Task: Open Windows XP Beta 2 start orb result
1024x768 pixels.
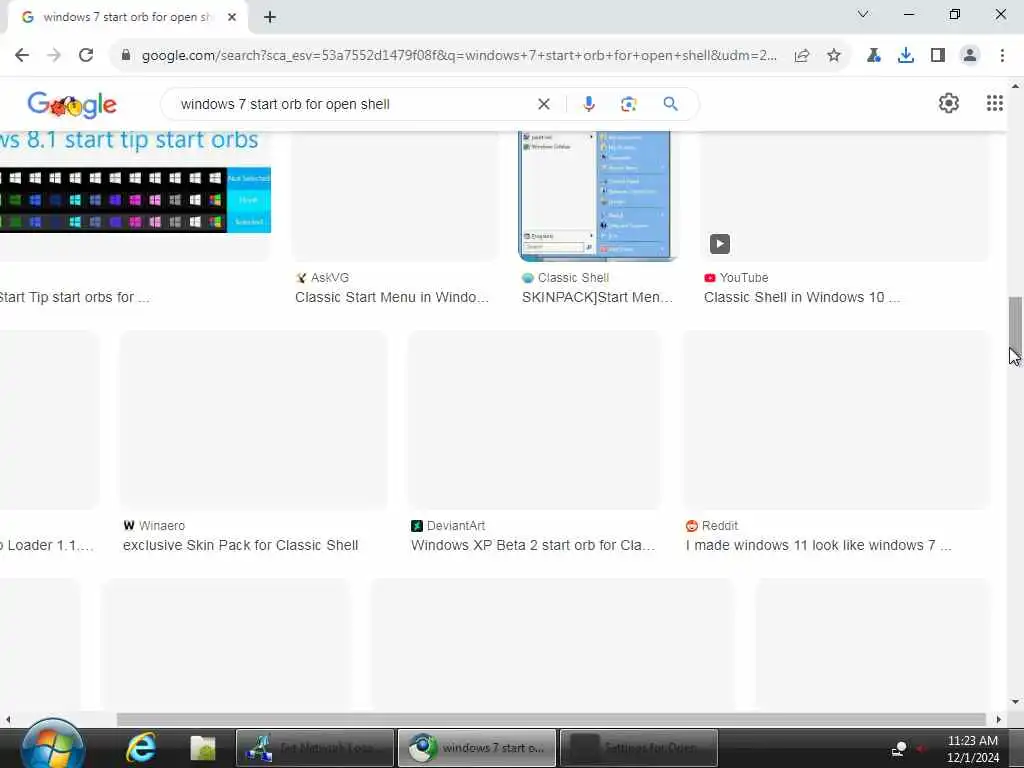Action: [x=533, y=545]
